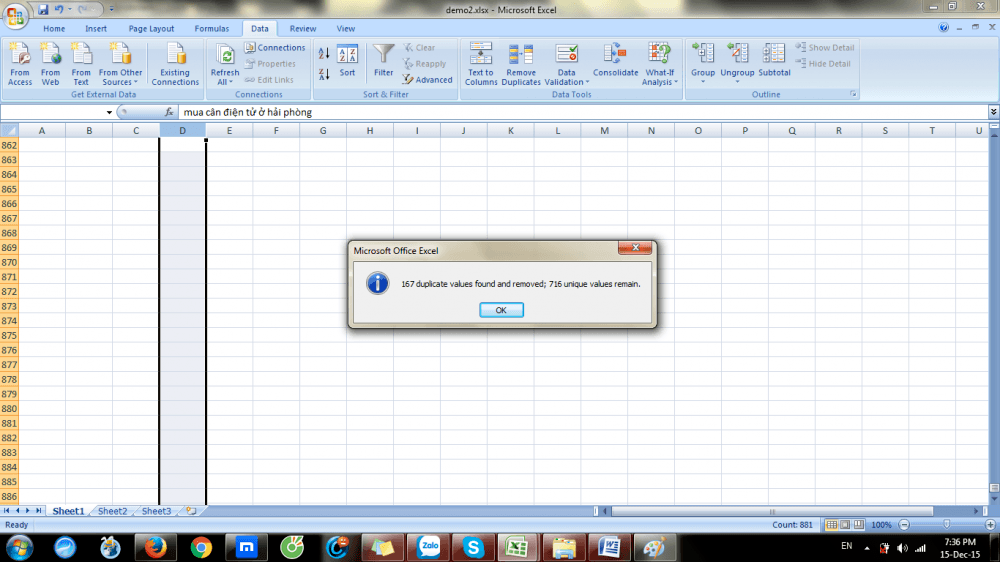This screenshot has width=1000, height=562.
Task: Click the 100% zoom level
Action: (881, 525)
